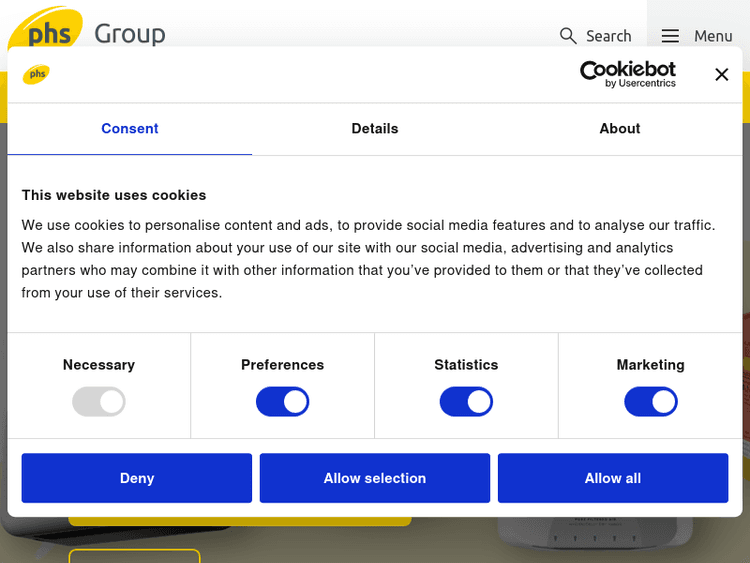Open the Cookiebot by Usercentrics logo

point(628,74)
